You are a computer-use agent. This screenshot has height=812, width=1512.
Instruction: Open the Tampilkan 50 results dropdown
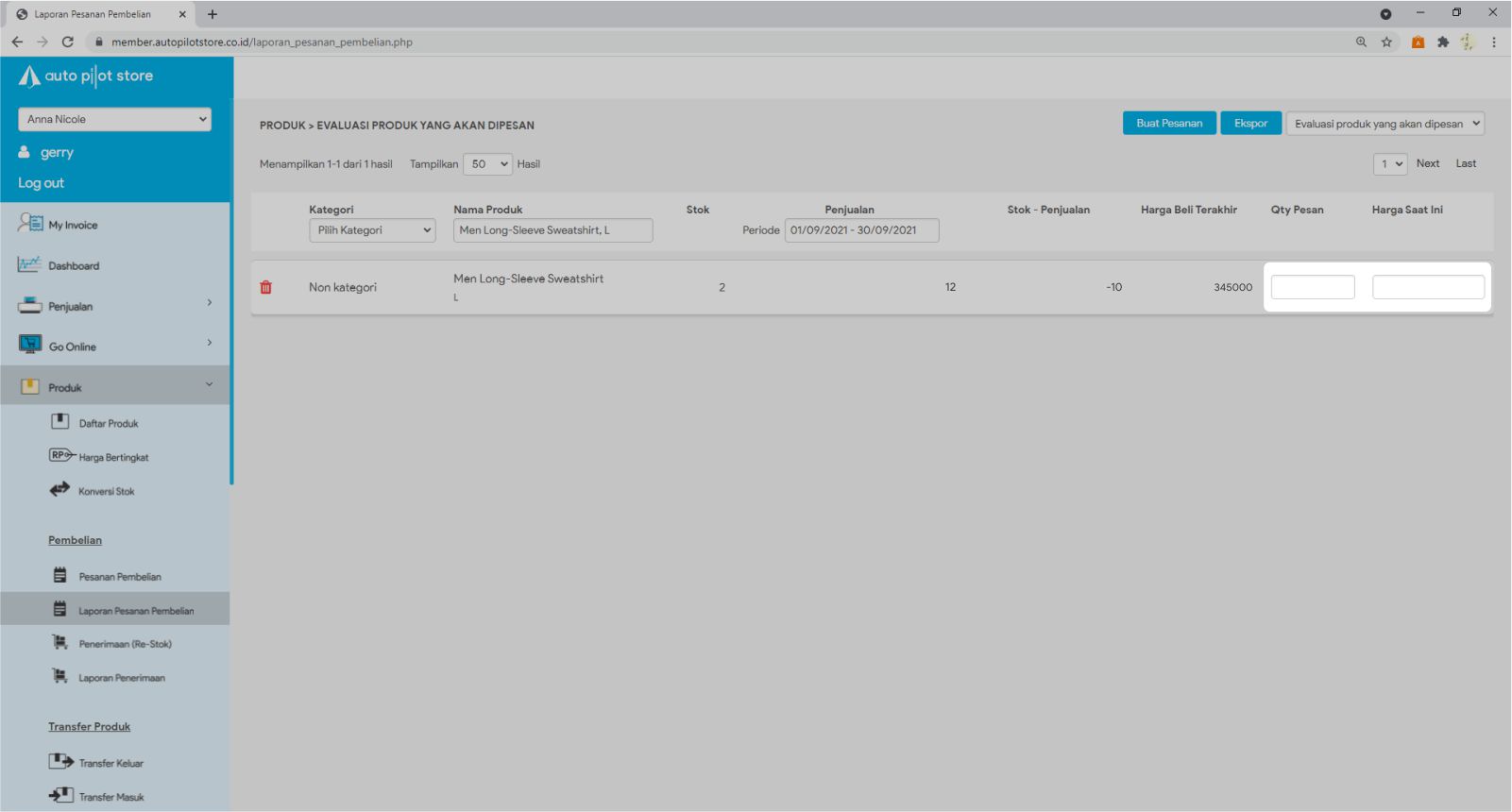point(487,164)
